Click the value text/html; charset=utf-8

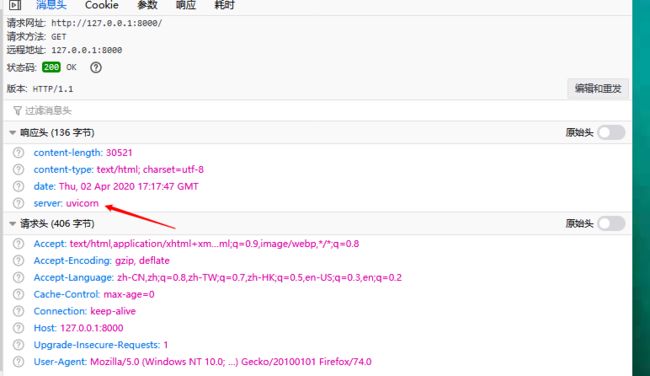point(150,170)
